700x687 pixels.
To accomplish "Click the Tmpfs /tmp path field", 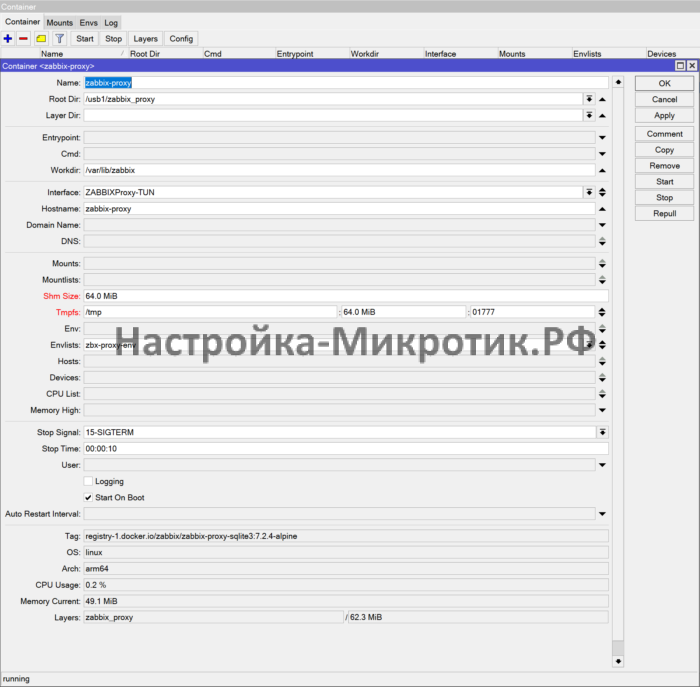I will (210, 312).
